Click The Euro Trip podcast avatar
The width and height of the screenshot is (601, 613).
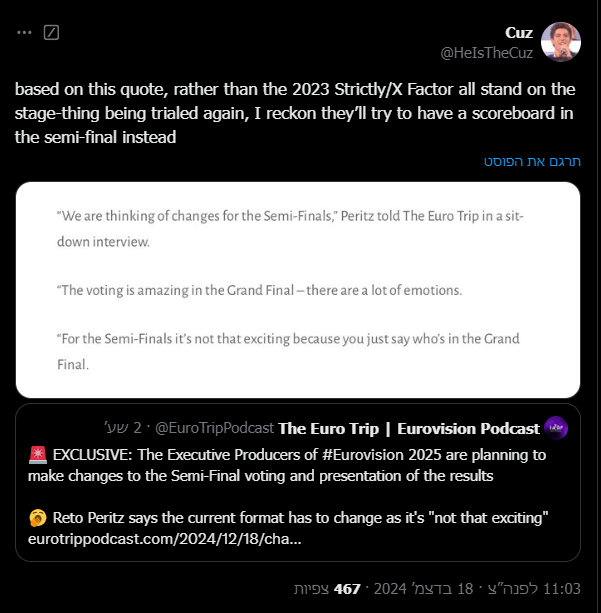click(x=557, y=428)
